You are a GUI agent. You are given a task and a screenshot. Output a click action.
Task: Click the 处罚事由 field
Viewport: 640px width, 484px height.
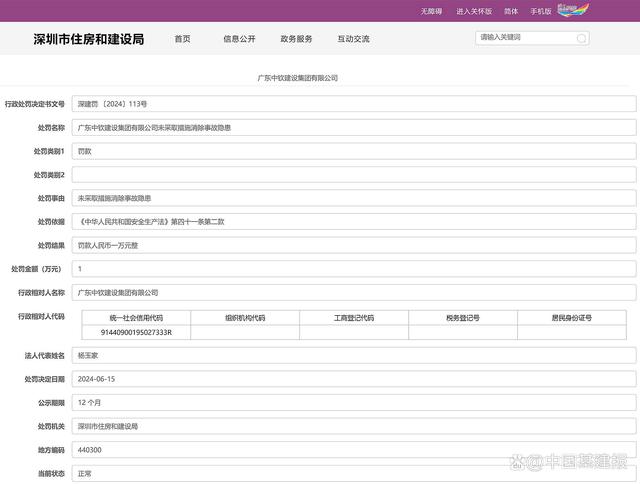pyautogui.click(x=354, y=198)
